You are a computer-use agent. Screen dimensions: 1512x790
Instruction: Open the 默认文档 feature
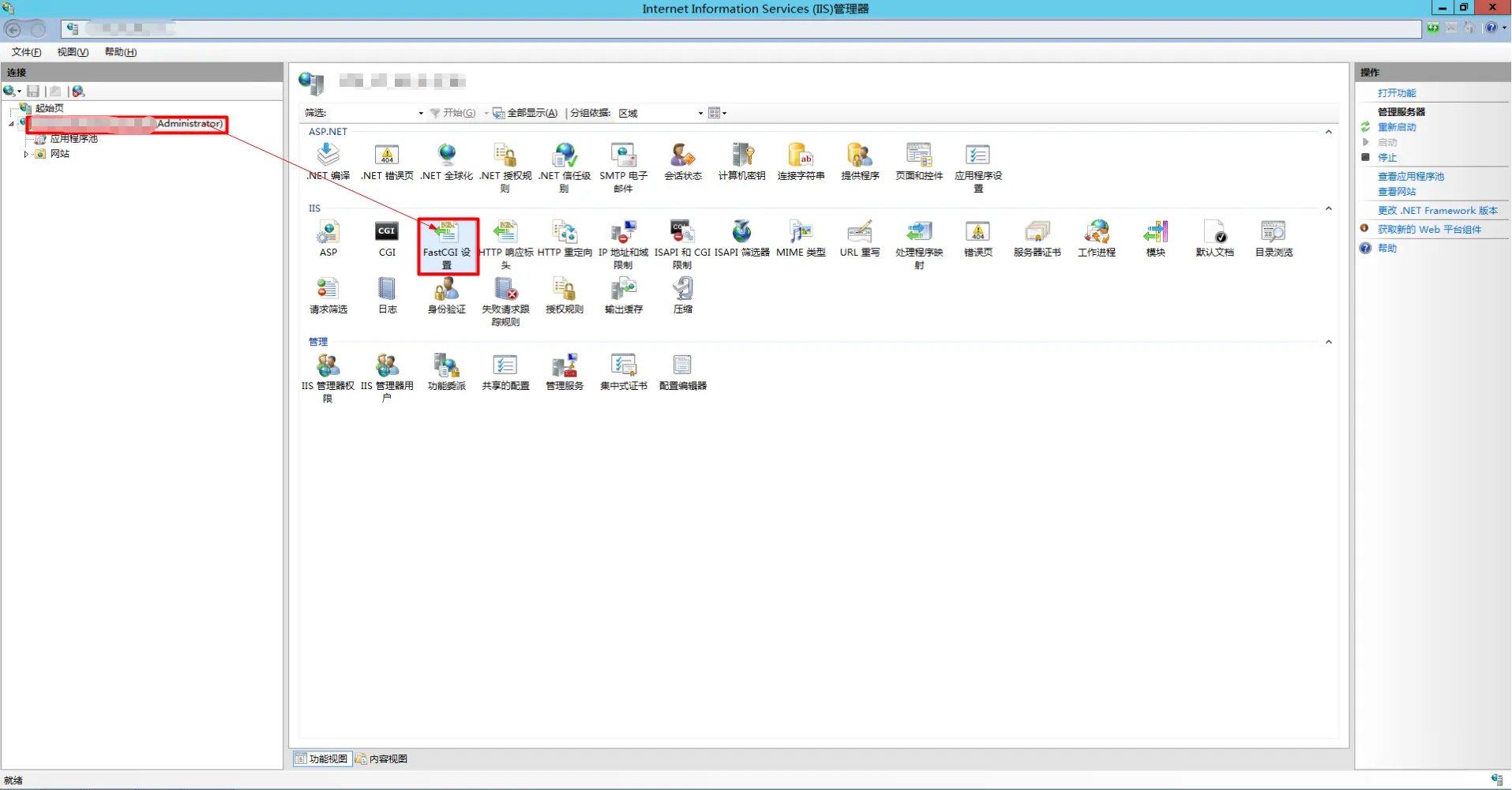[x=1215, y=238]
